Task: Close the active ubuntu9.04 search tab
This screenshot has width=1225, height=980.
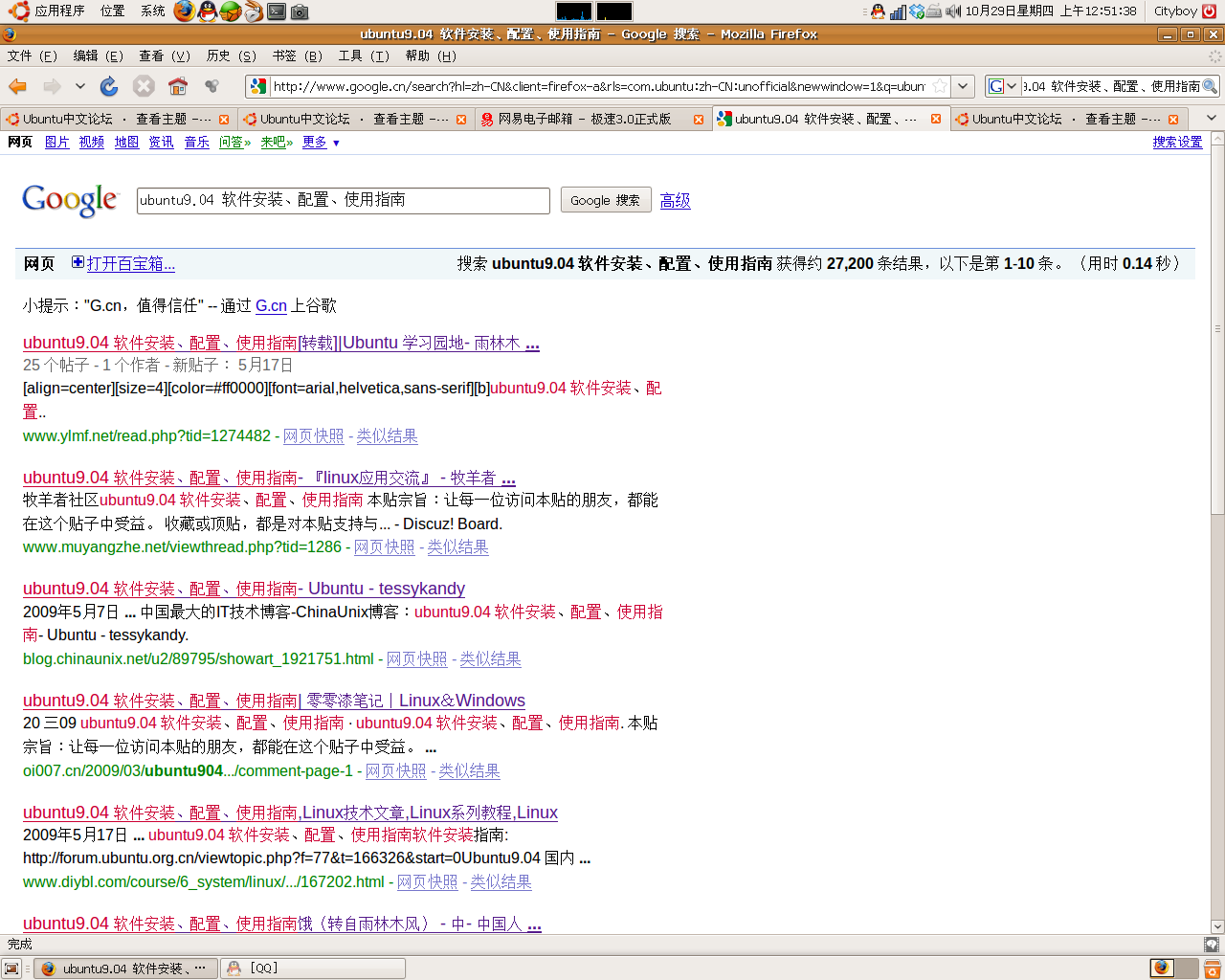Action: point(936,120)
